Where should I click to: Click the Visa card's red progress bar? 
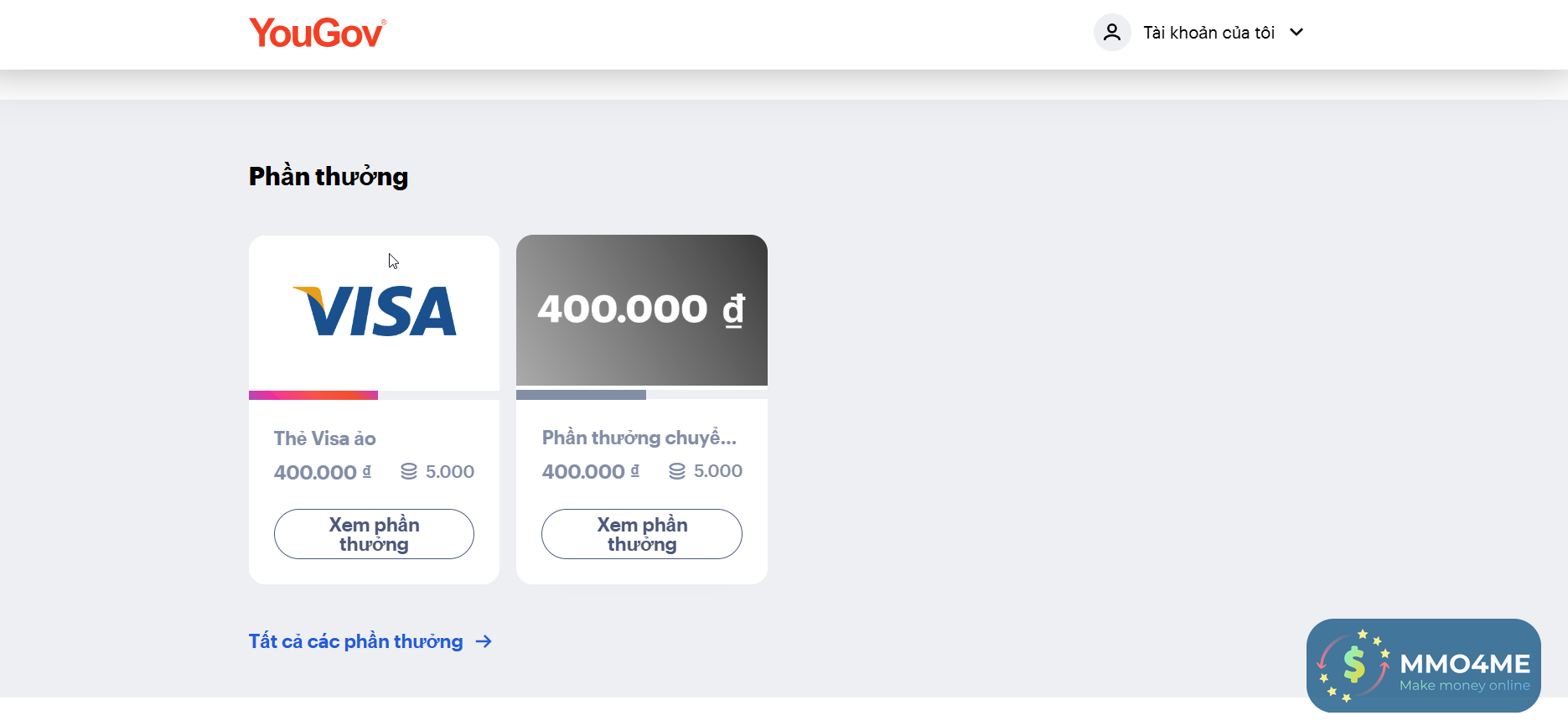click(x=313, y=395)
